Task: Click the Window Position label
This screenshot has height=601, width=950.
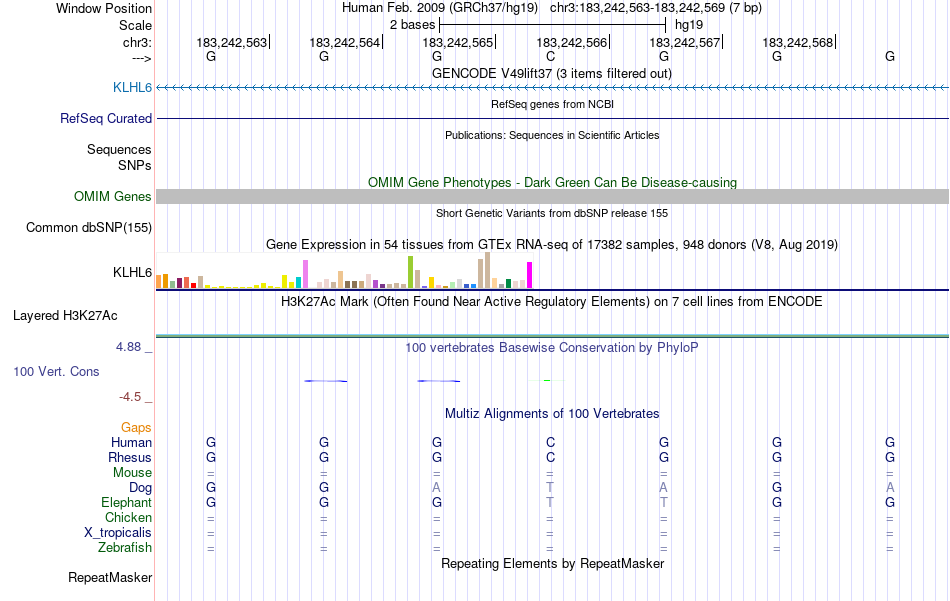Action: click(x=104, y=8)
